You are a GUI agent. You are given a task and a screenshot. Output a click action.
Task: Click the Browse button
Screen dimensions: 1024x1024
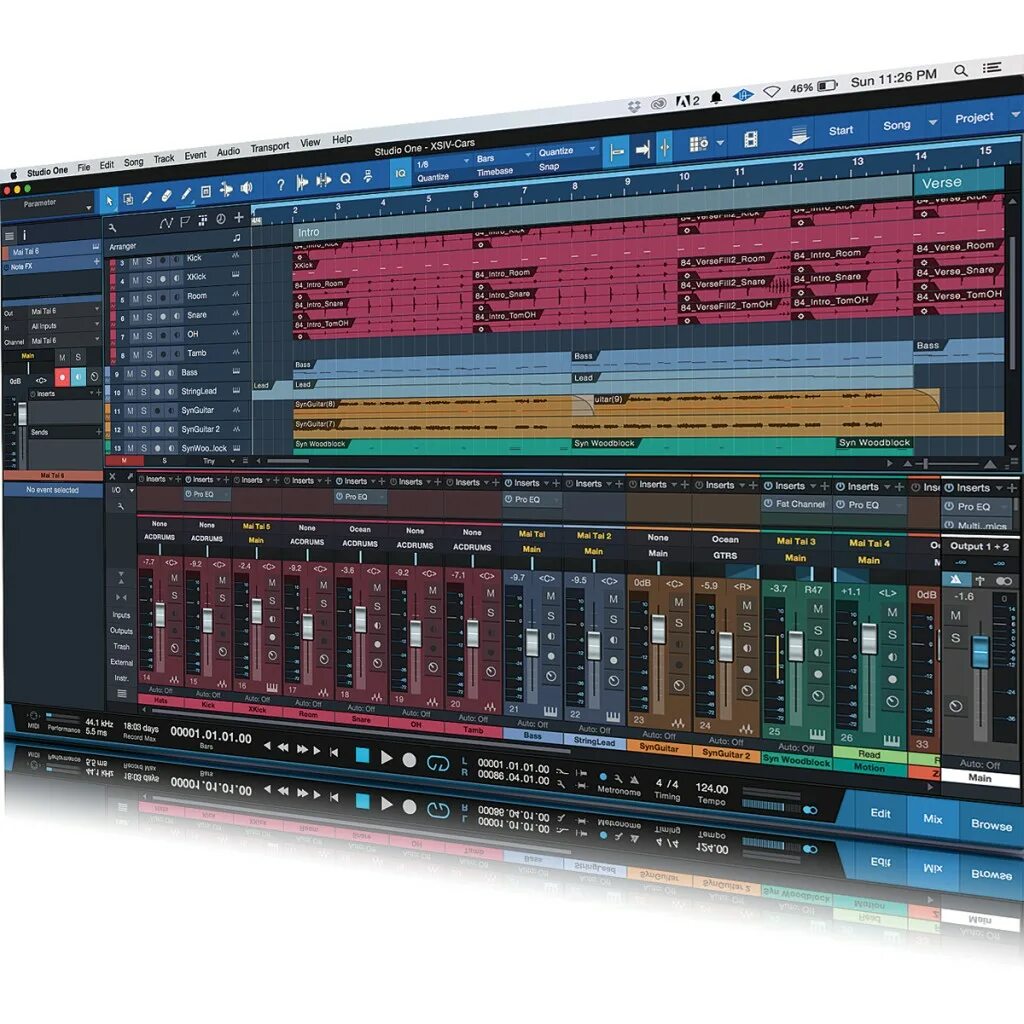tap(991, 825)
